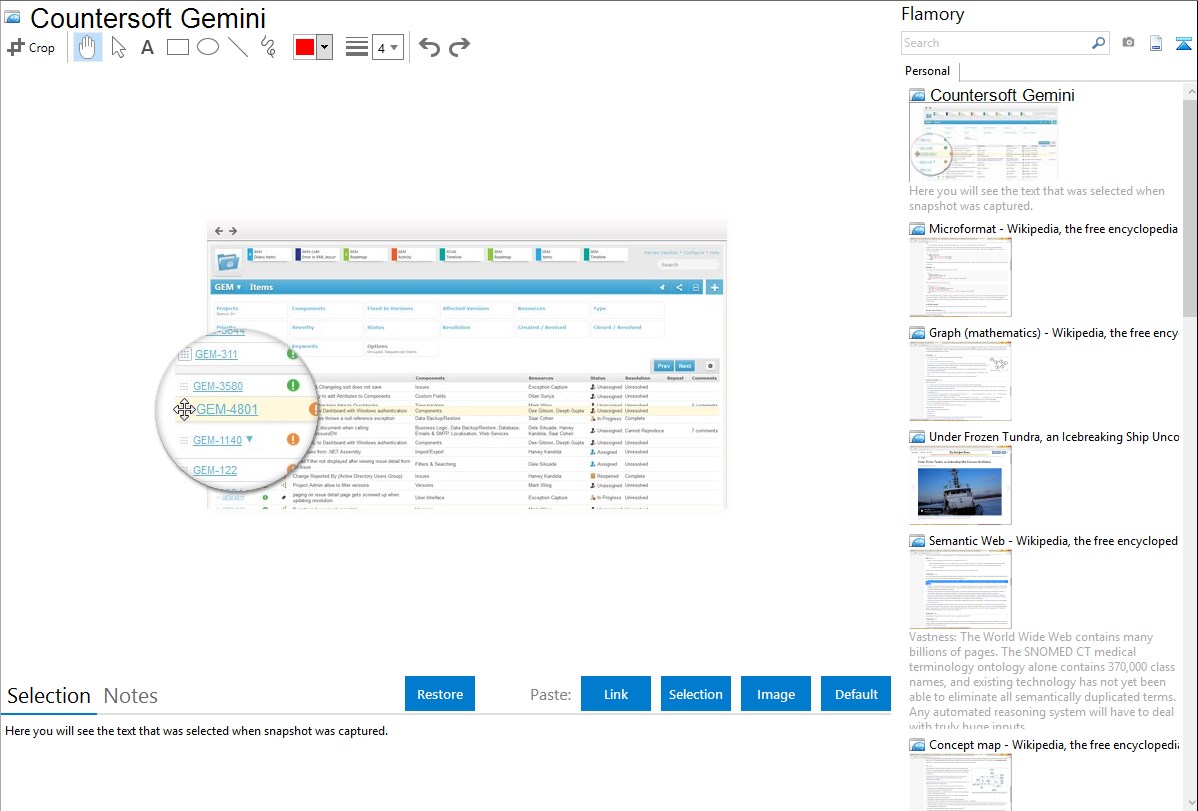The image size is (1198, 811).
Task: Click snapshot icon beside Semantic Web title
Action: pyautogui.click(x=917, y=540)
